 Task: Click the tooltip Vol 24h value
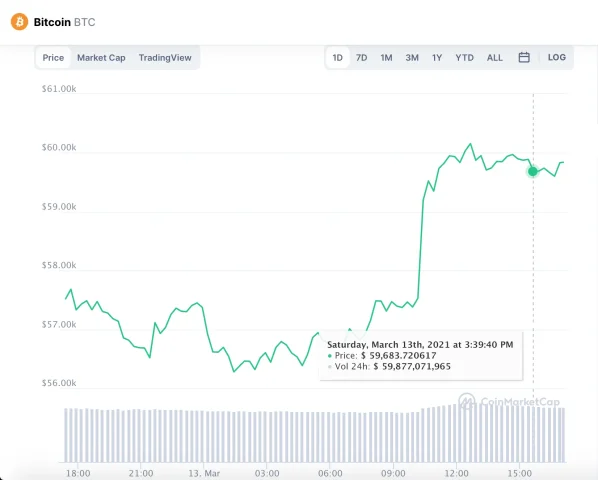[412, 367]
